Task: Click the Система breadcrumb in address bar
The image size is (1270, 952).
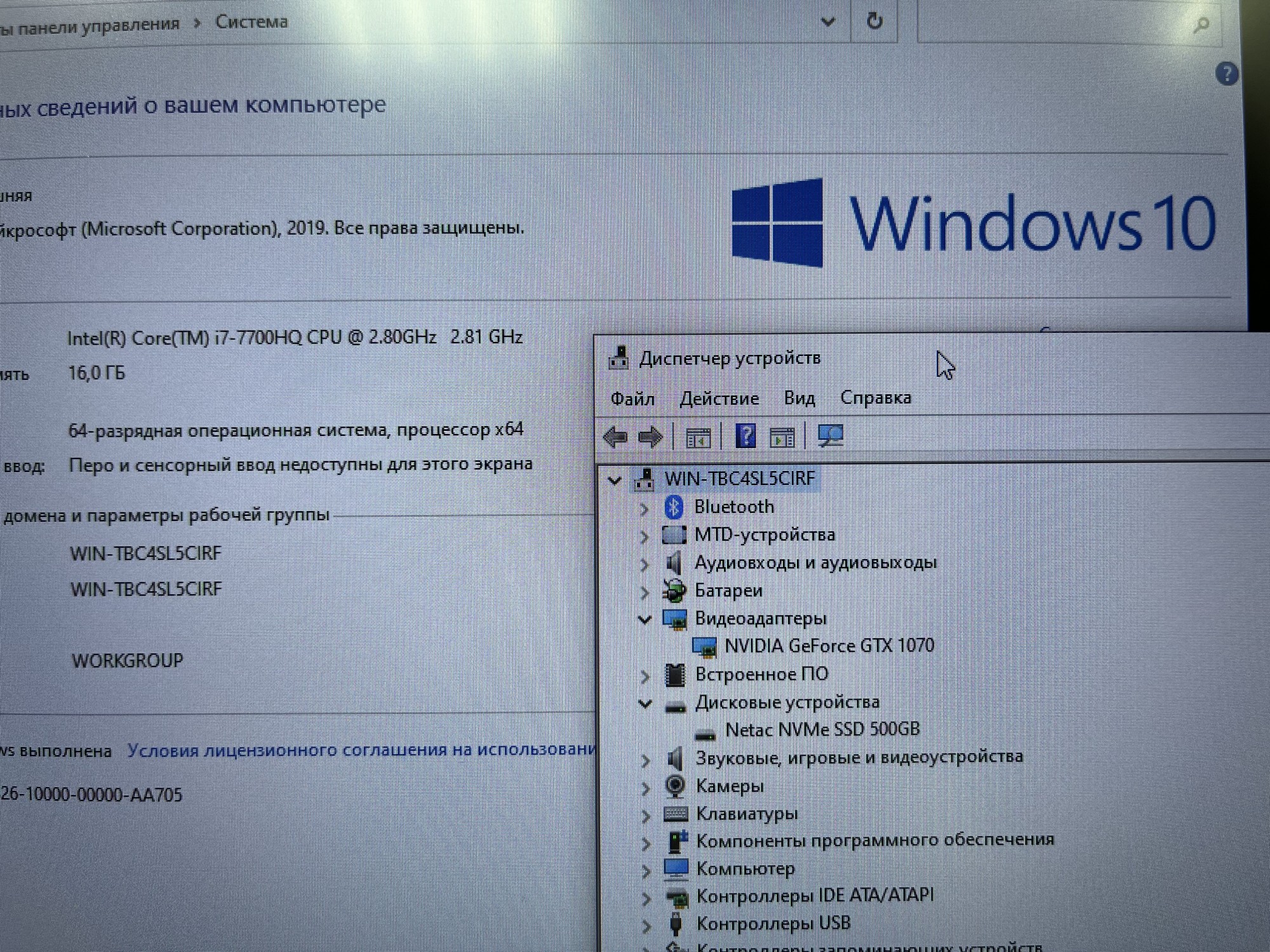Action: [x=251, y=22]
